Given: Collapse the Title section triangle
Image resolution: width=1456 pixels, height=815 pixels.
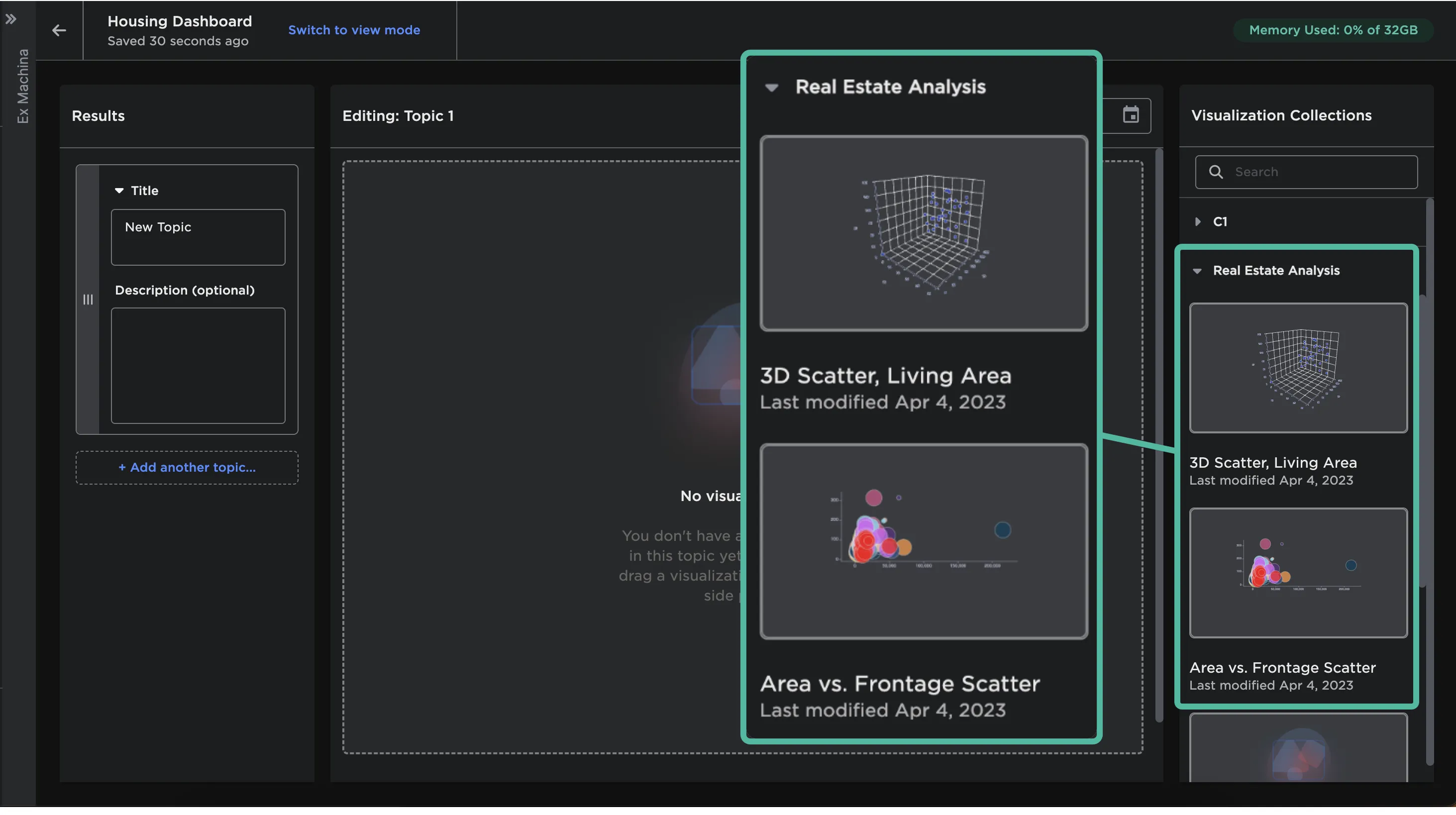Looking at the screenshot, I should pos(119,191).
